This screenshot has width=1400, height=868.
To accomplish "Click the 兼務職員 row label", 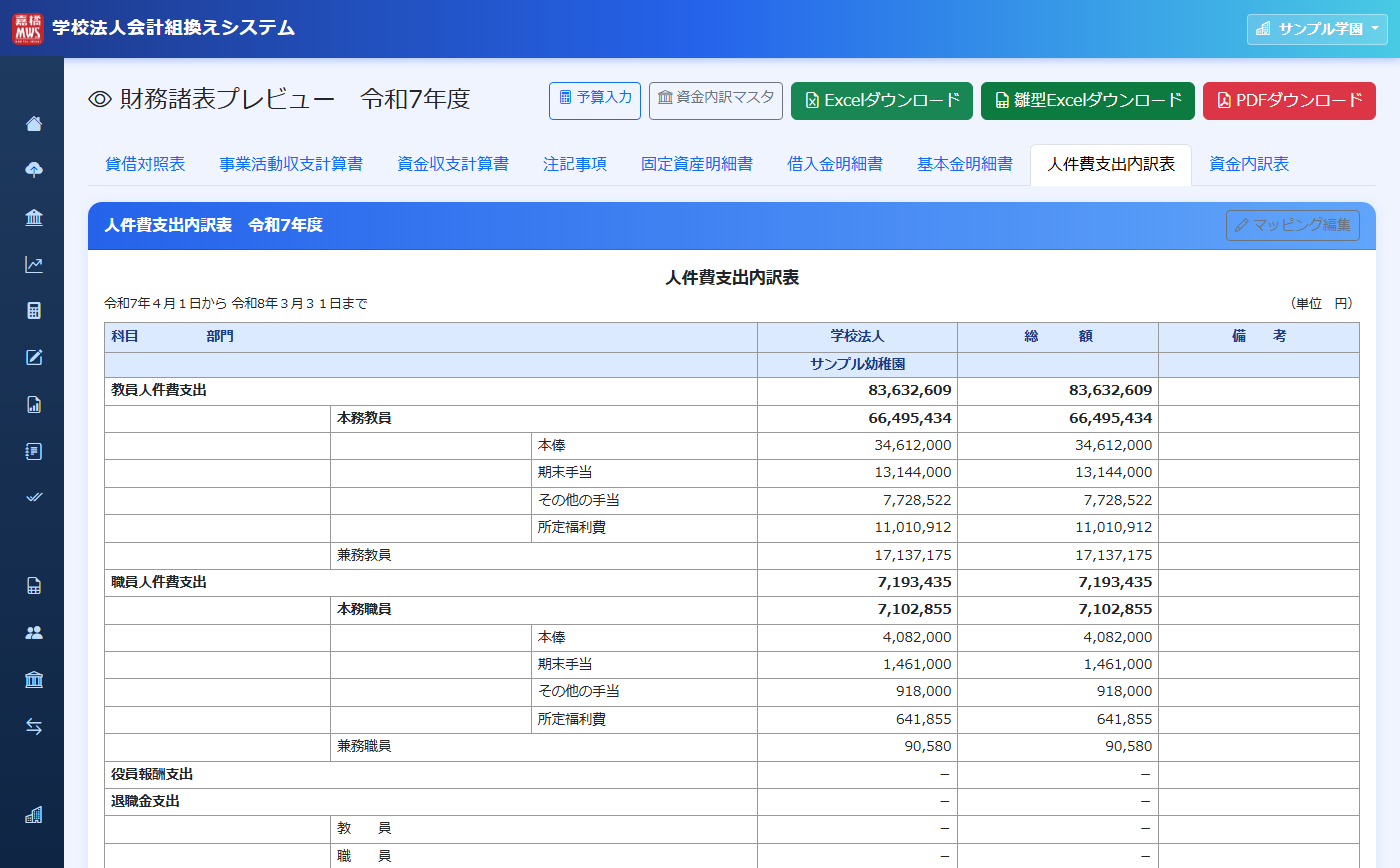I will pyautogui.click(x=364, y=746).
